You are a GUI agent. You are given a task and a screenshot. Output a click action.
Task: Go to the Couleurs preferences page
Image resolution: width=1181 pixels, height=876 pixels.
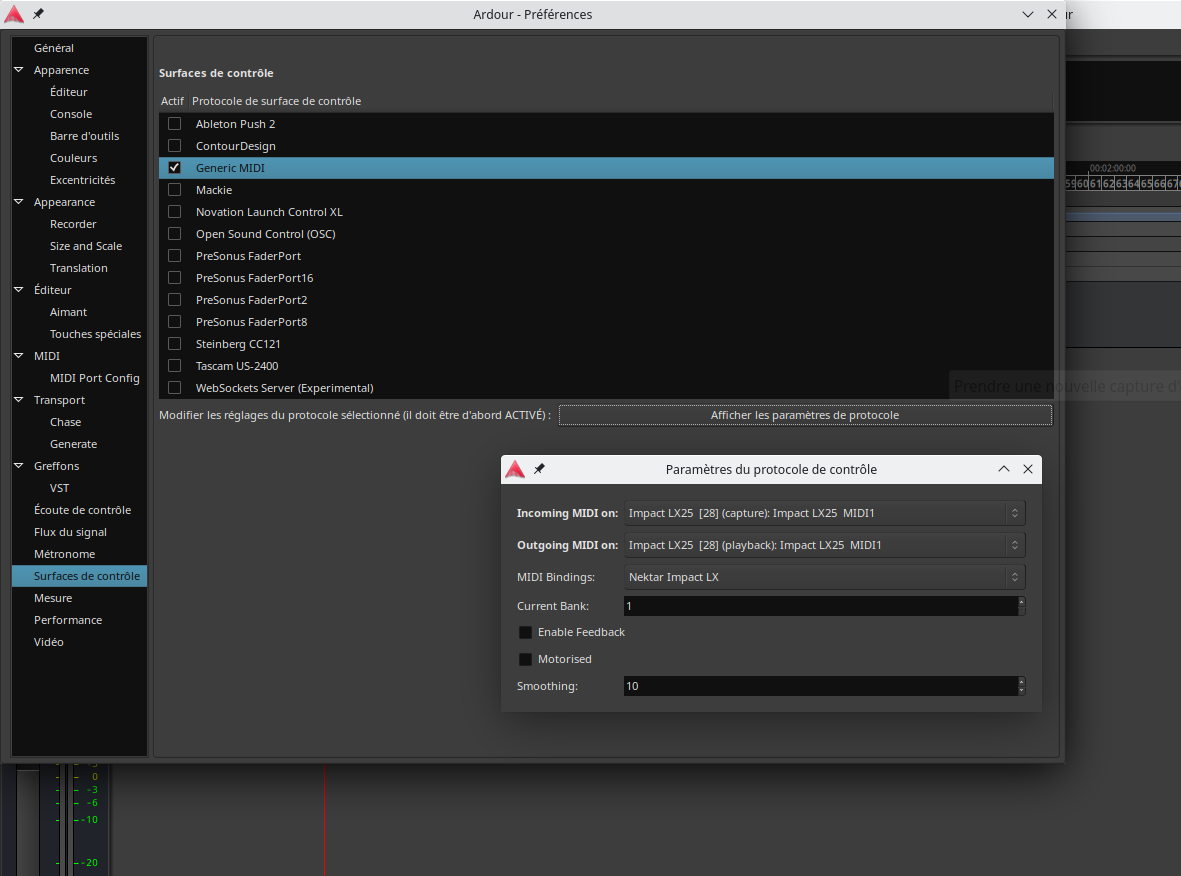coord(73,158)
